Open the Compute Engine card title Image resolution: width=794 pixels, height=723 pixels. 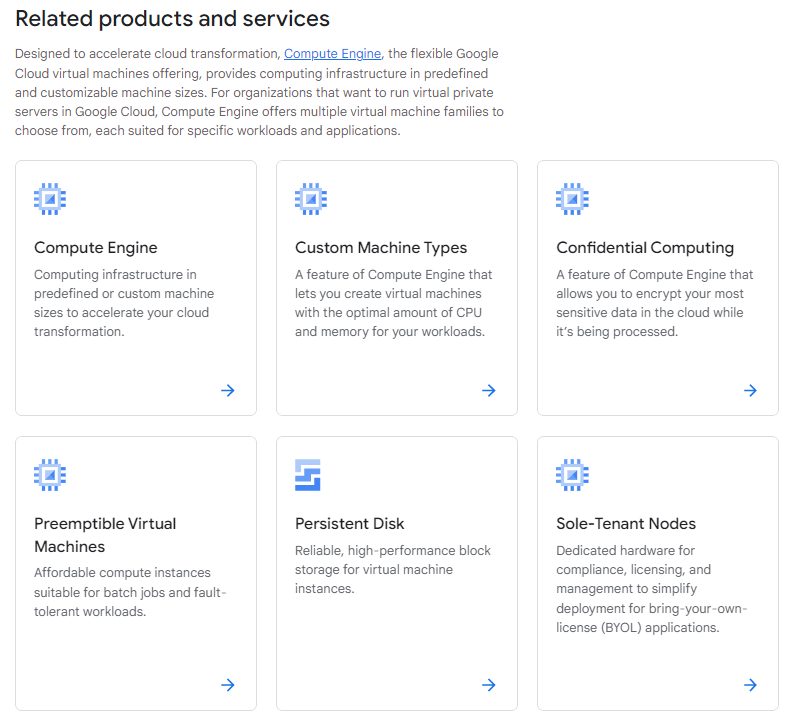(x=96, y=248)
